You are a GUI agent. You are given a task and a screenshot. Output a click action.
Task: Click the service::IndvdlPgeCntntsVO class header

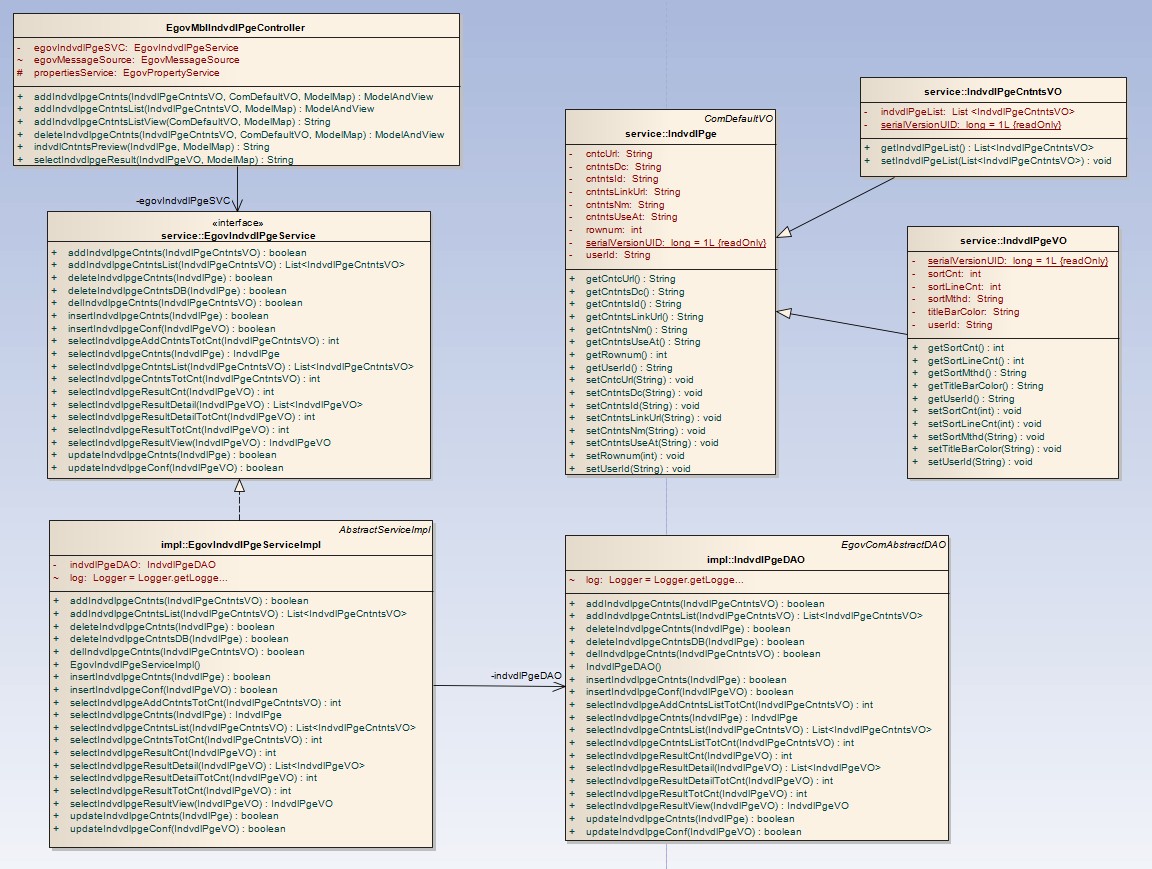[994, 91]
